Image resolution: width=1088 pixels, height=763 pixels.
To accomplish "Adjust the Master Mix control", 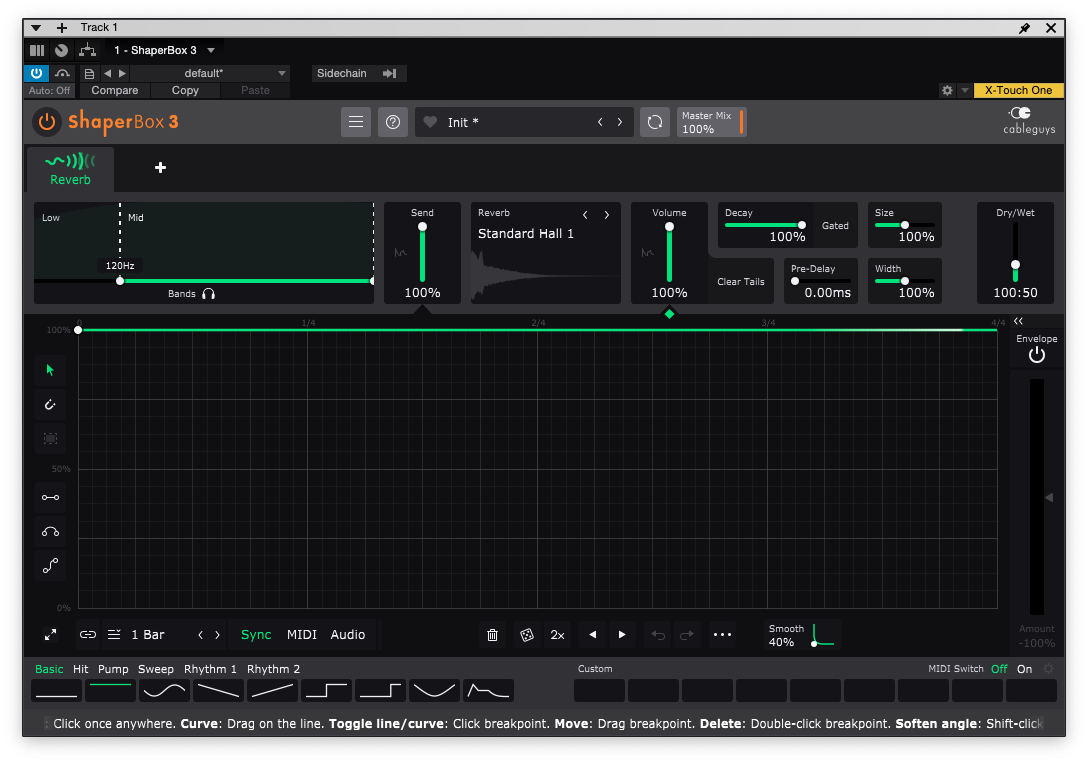I will pos(711,122).
